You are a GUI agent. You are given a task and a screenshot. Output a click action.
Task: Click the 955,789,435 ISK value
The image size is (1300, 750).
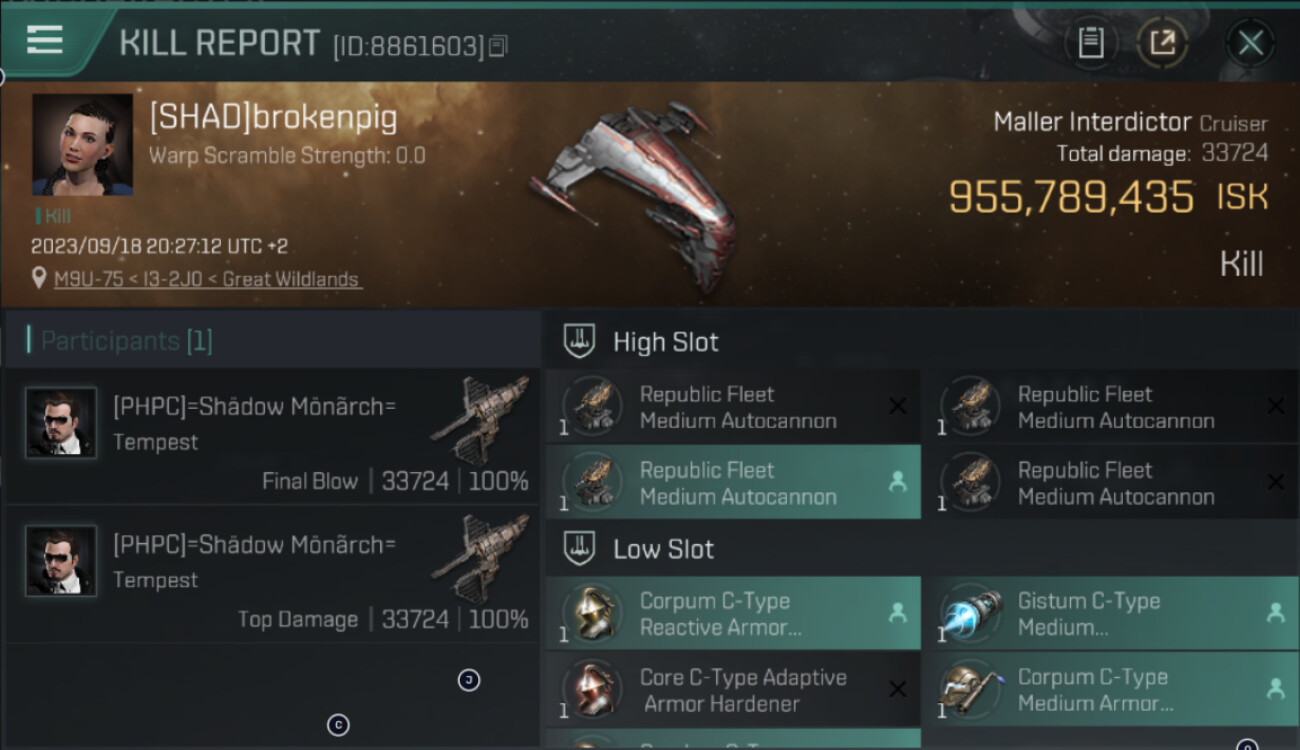click(x=1070, y=197)
